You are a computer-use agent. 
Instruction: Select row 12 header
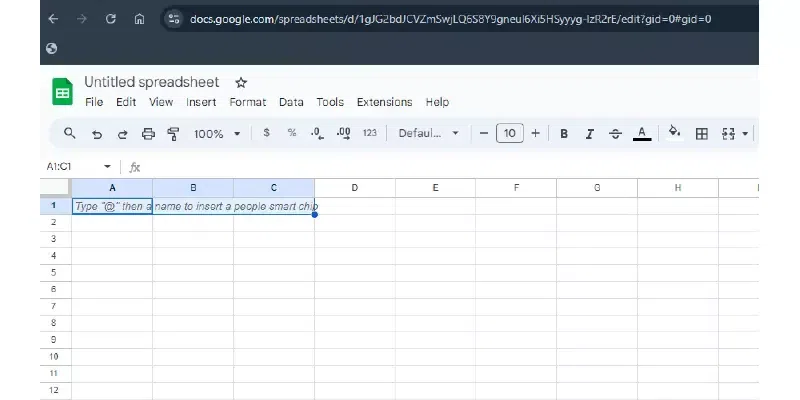coord(56,390)
